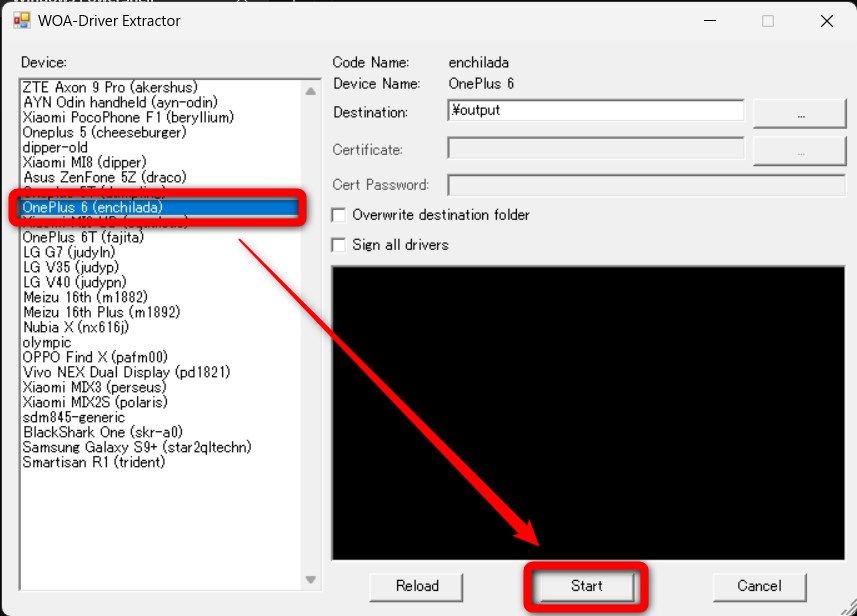Select Xiaomi PocoPhone F1 (beryllium)
The image size is (857, 616).
[x=128, y=118]
